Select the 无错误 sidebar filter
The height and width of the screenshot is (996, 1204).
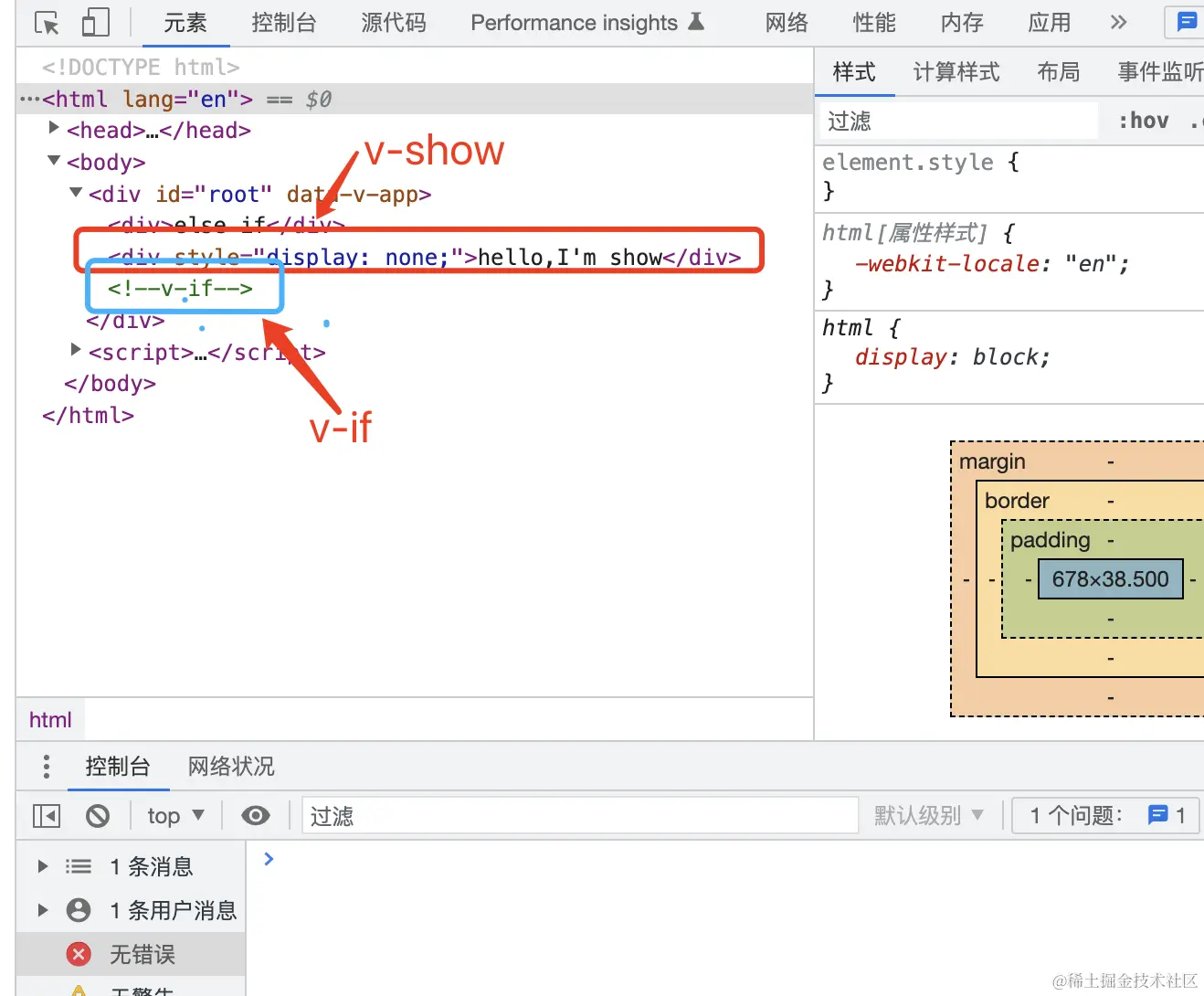coord(131,954)
